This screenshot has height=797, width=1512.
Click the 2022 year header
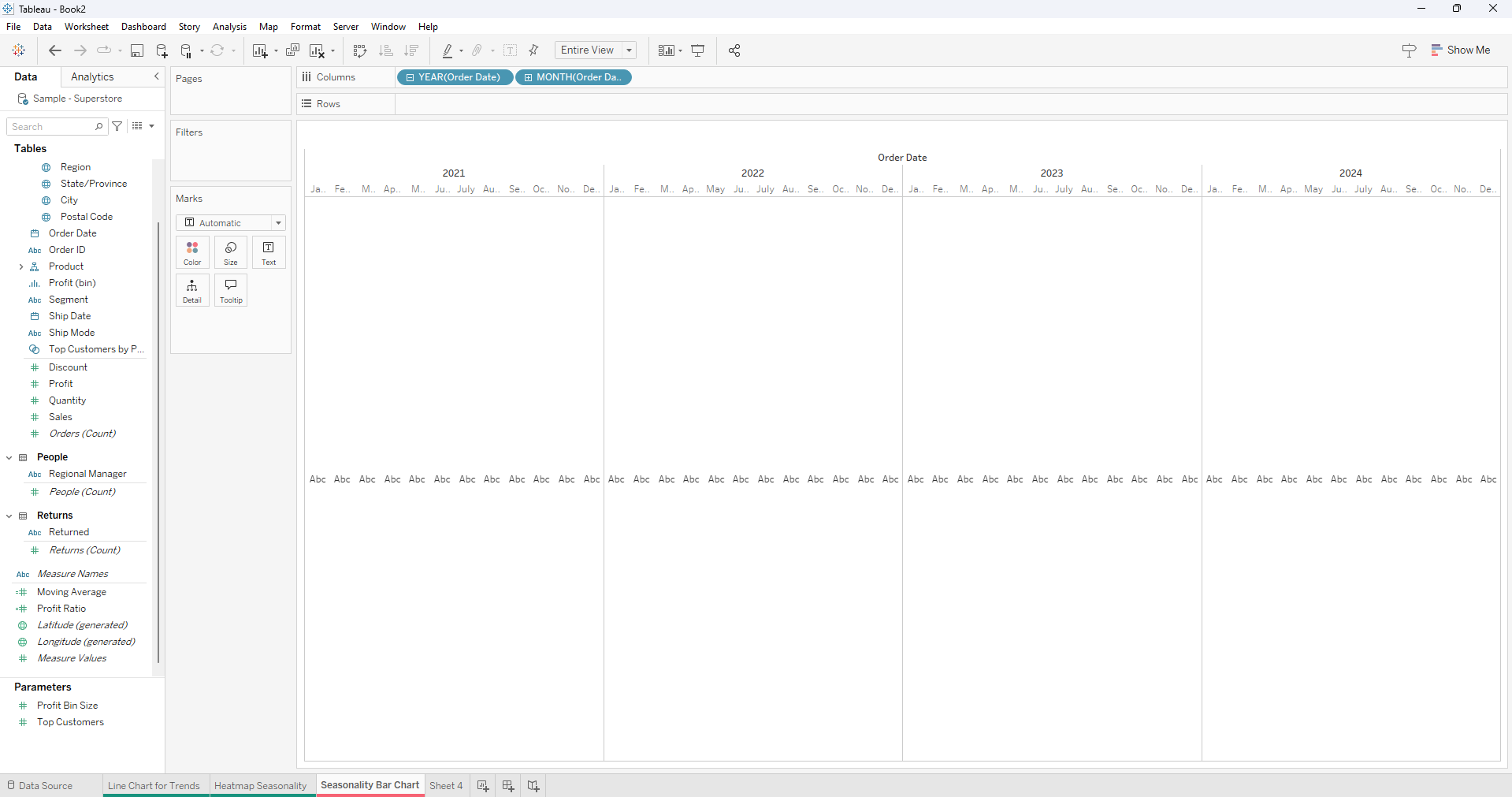coord(752,173)
